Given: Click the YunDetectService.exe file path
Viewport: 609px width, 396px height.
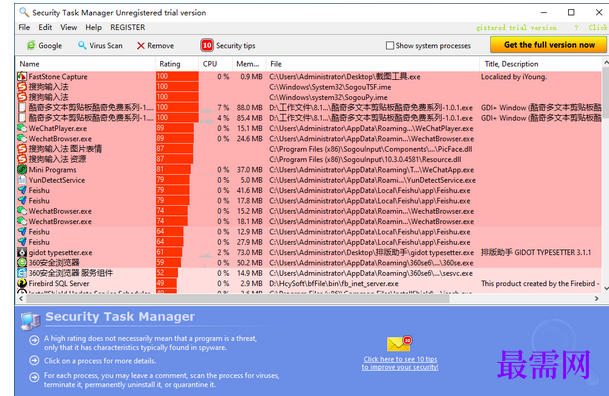Looking at the screenshot, I should point(372,180).
